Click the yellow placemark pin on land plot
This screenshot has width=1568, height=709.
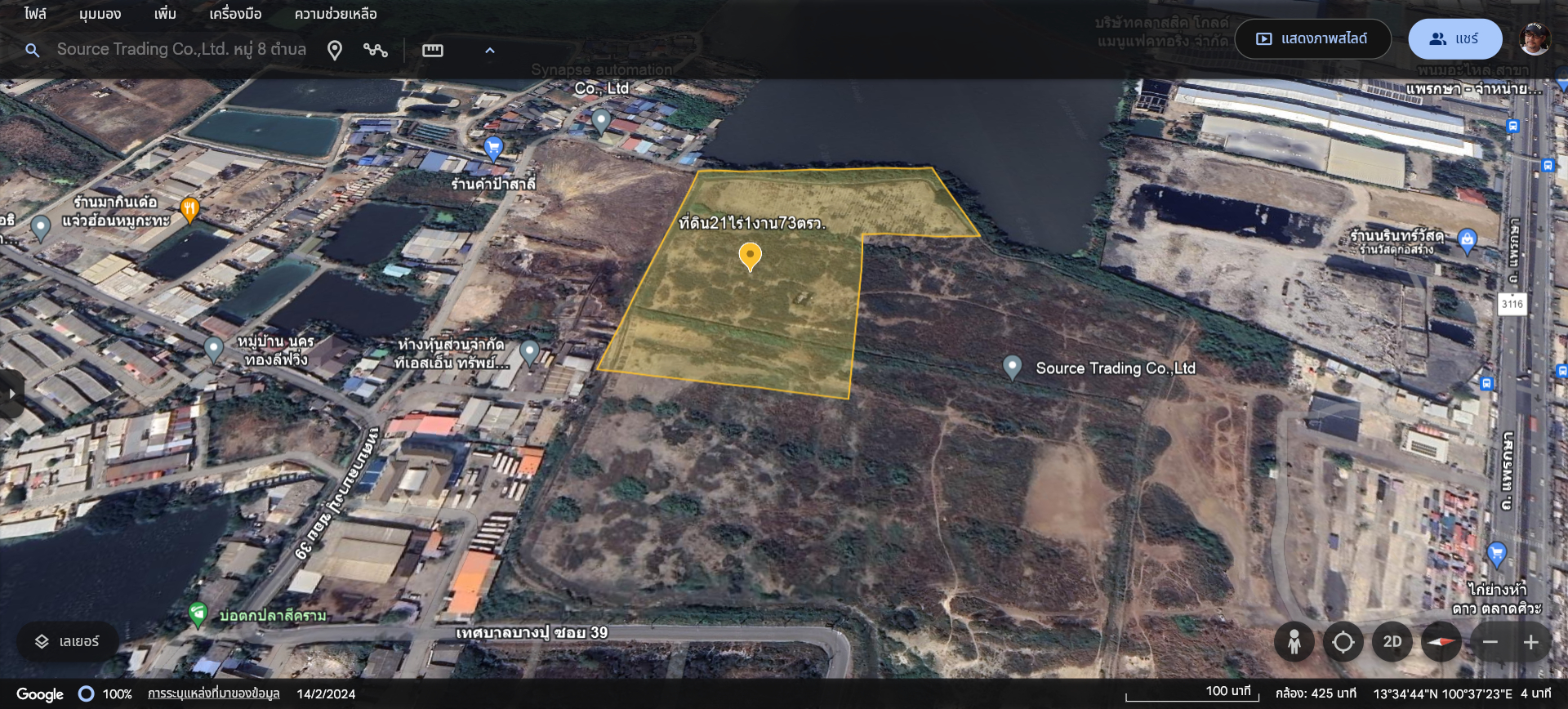[750, 256]
